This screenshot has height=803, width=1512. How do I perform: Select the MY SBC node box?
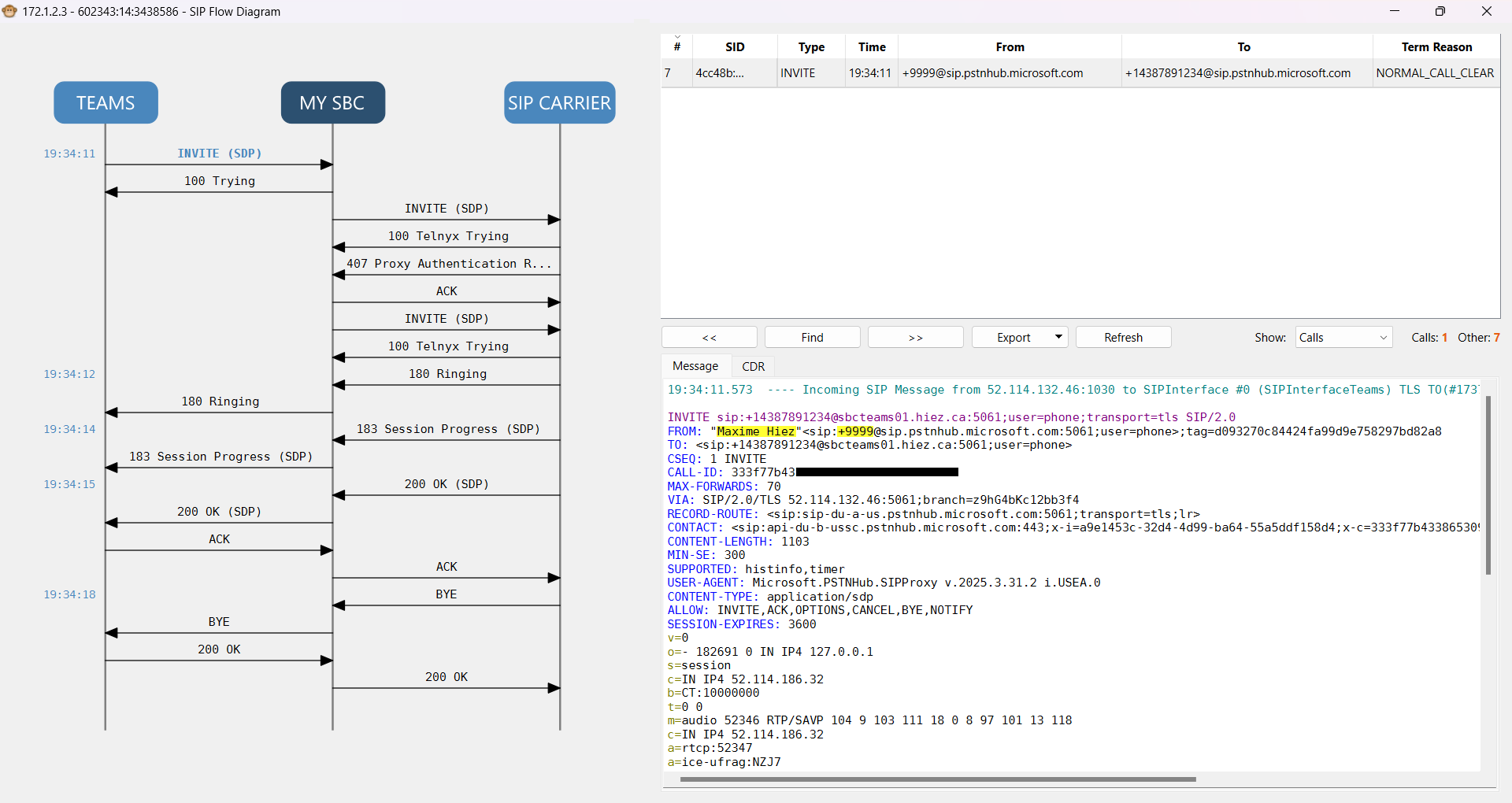(332, 102)
